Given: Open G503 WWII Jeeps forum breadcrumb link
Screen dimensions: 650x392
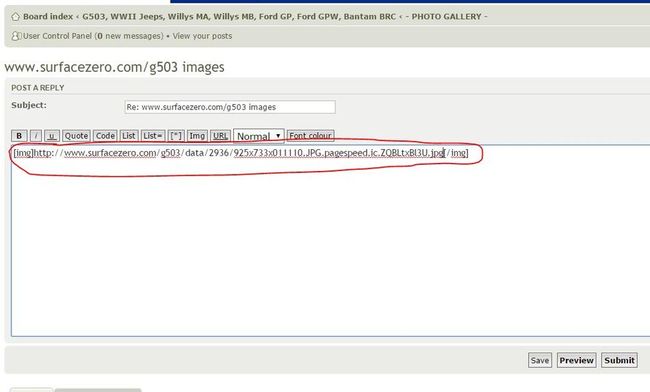Looking at the screenshot, I should [239, 17].
